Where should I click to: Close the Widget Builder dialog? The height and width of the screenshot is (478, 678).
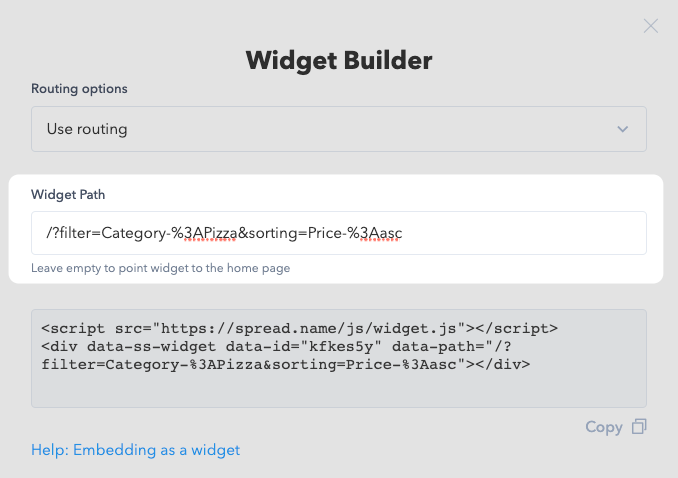click(x=650, y=26)
